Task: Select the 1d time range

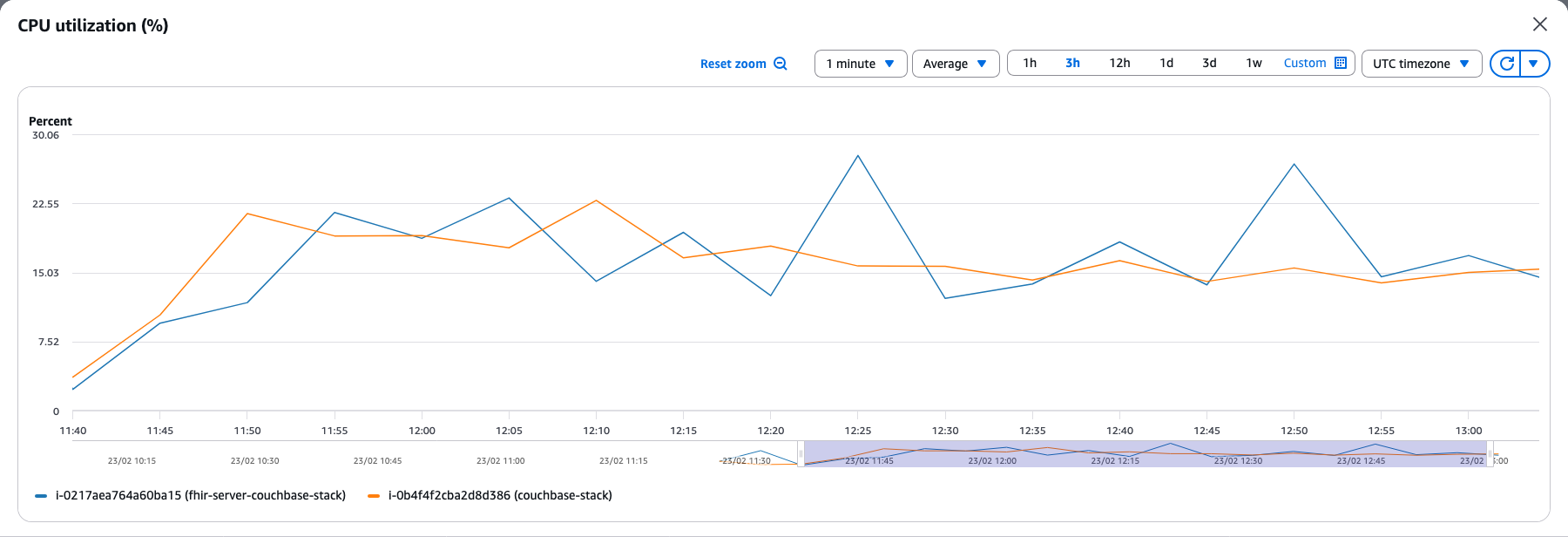Action: point(1166,63)
